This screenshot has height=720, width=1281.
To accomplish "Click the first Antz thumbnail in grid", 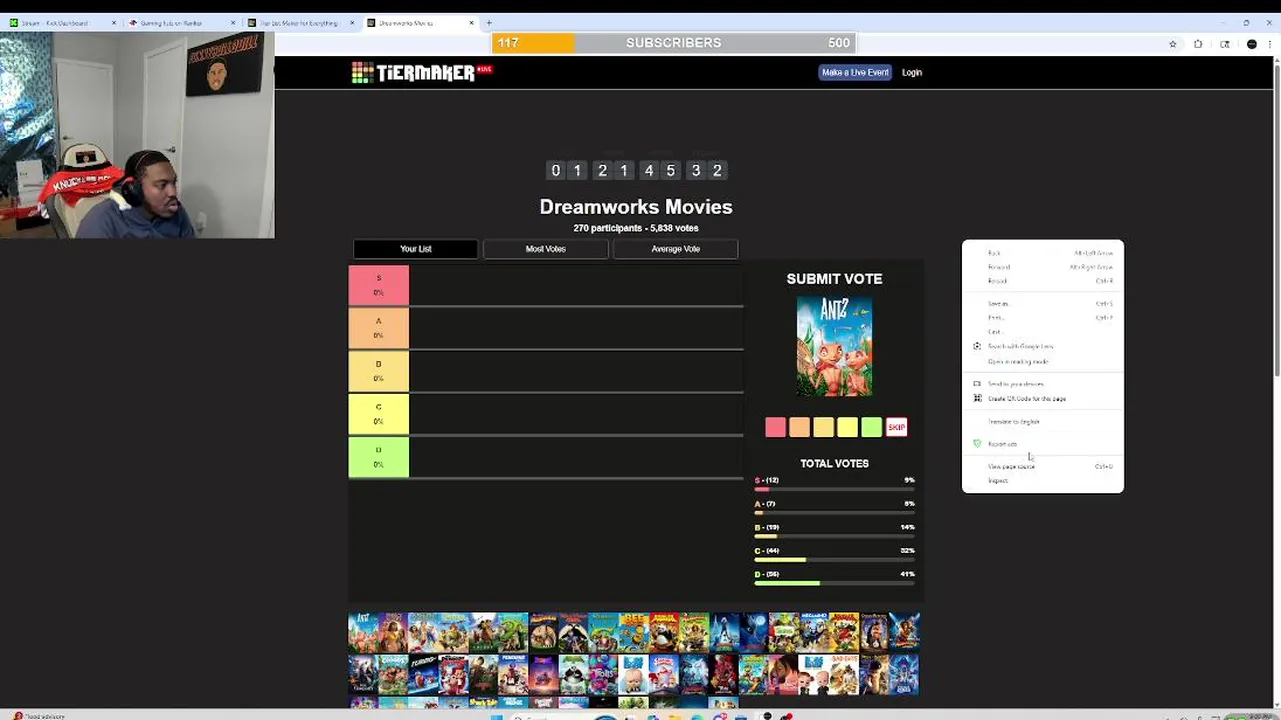I will (362, 632).
